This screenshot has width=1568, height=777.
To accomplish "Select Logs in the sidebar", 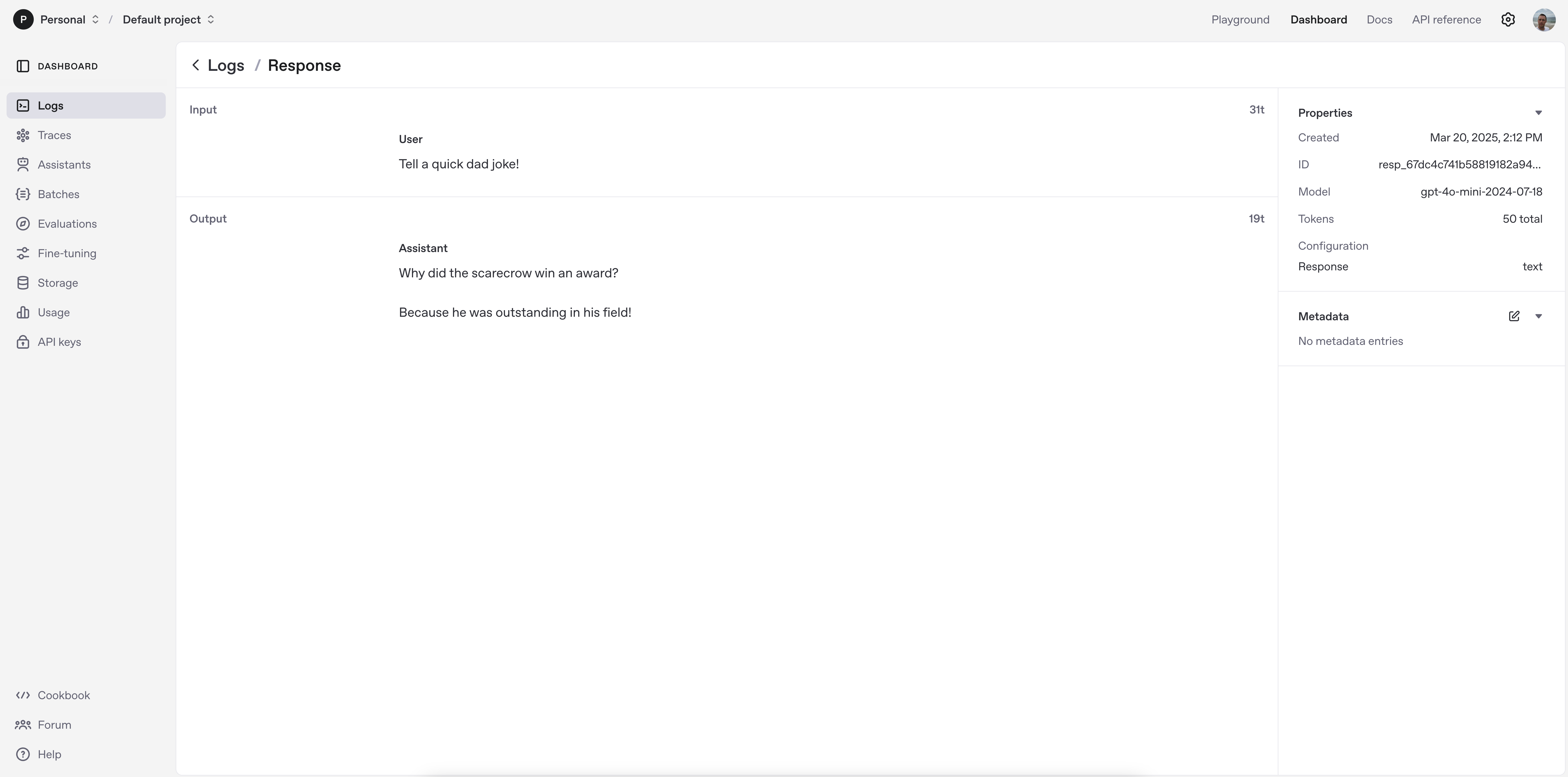I will coord(86,105).
